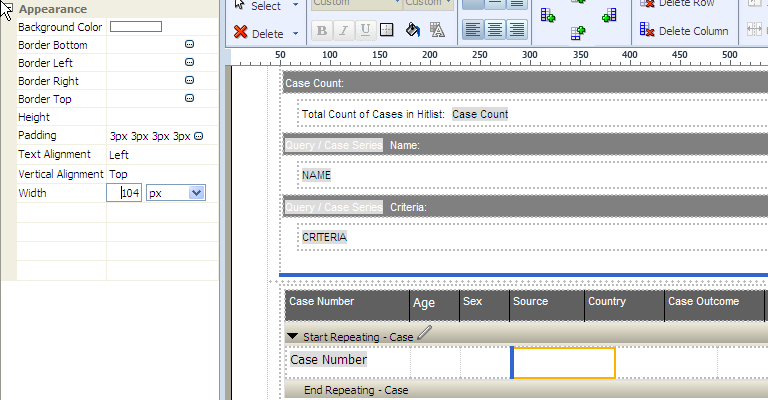Image resolution: width=768 pixels, height=400 pixels.
Task: Insert row below icon
Action: pos(578,33)
